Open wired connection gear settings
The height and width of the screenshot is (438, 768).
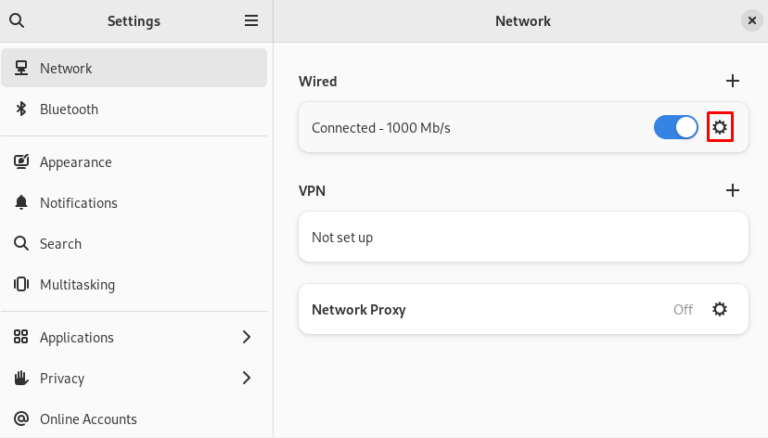click(720, 127)
